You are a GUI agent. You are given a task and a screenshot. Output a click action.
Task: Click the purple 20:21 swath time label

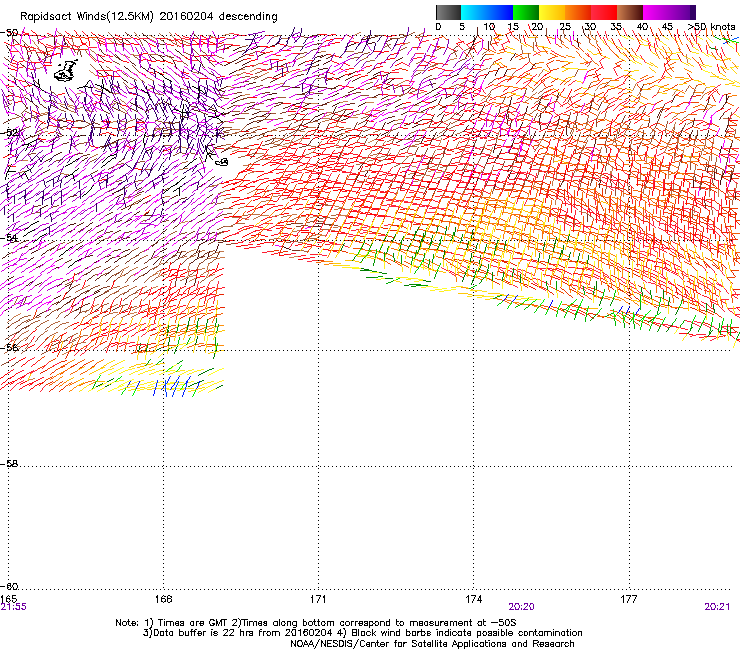[x=717, y=607]
